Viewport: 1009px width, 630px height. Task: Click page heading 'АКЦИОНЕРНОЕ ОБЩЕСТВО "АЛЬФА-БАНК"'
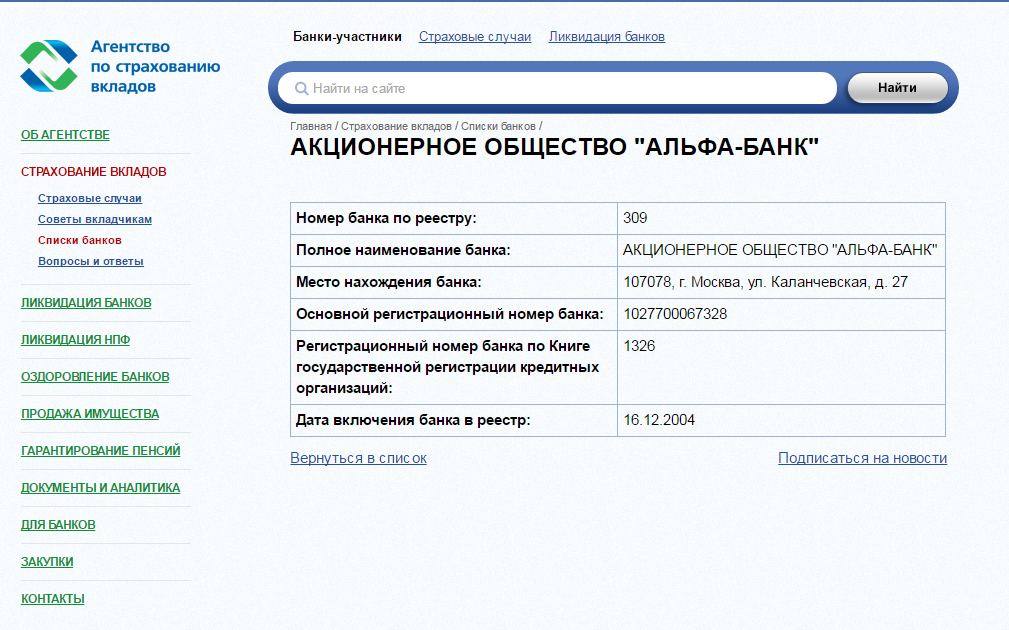(x=554, y=147)
